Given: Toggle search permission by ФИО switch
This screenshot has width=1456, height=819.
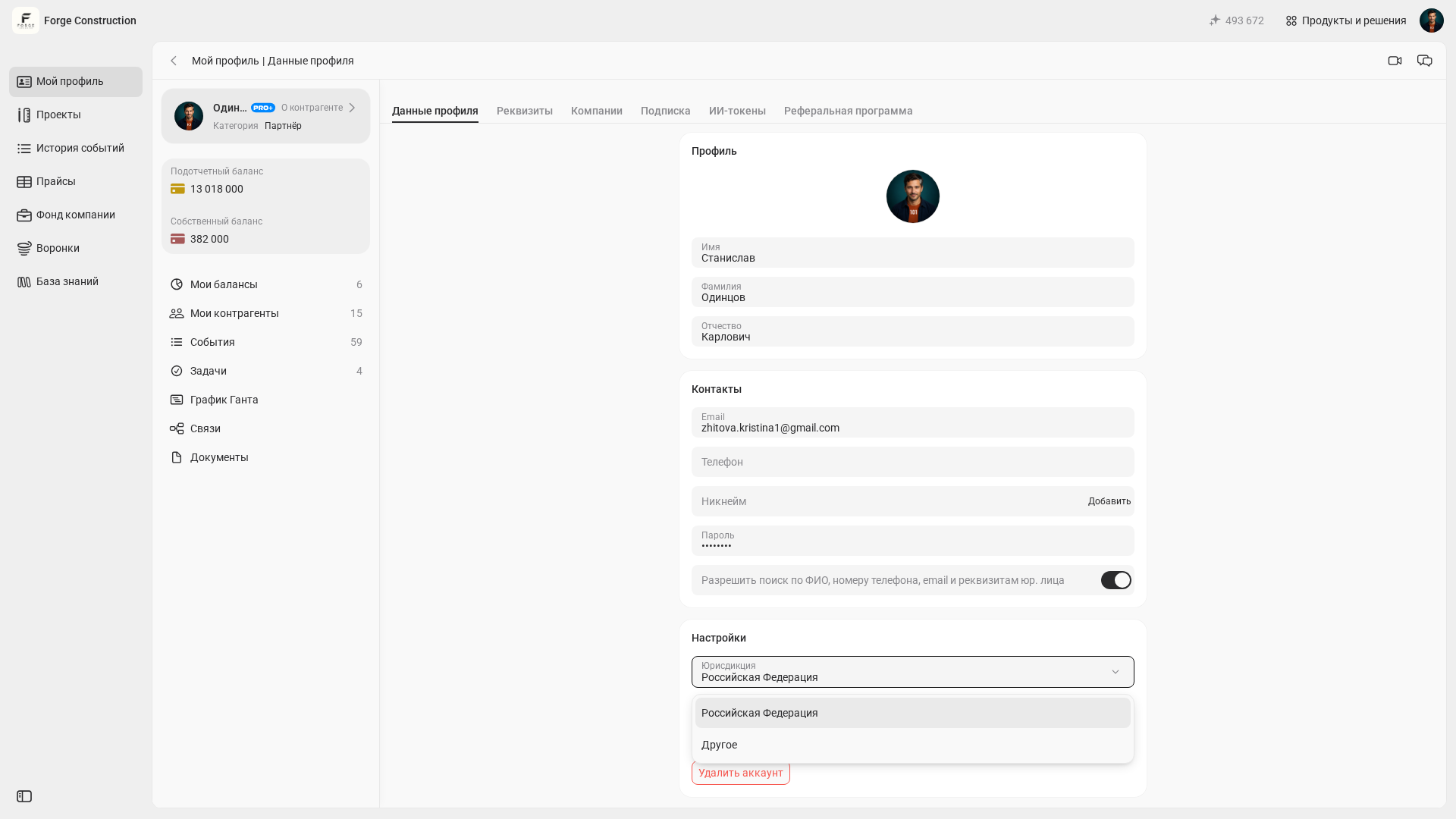Looking at the screenshot, I should tap(1116, 580).
